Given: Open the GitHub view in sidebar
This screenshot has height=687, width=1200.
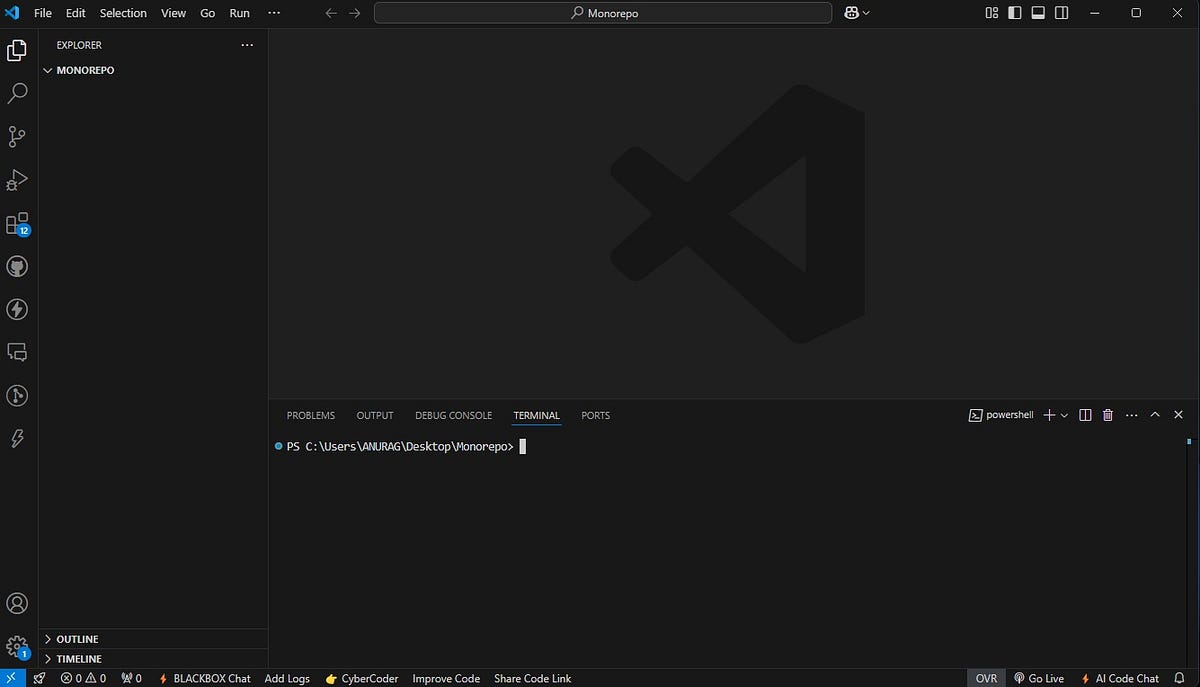Looking at the screenshot, I should 17,266.
